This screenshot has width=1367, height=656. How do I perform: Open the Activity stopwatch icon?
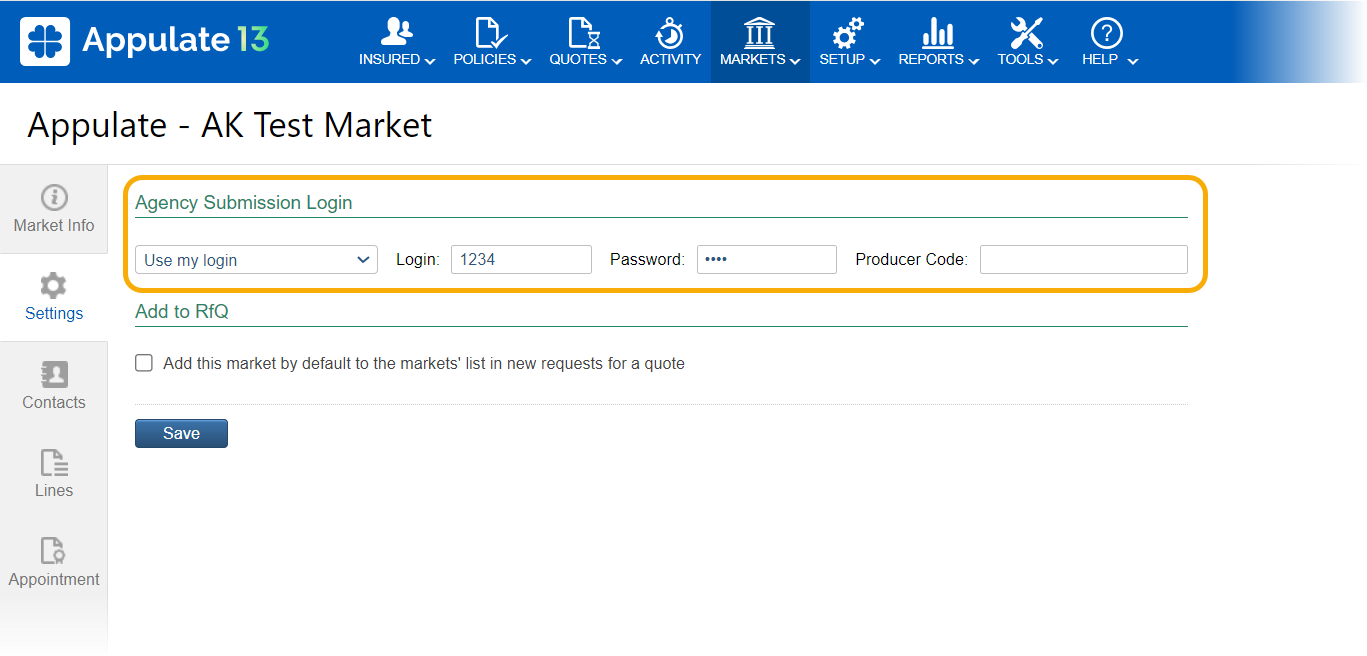click(670, 32)
